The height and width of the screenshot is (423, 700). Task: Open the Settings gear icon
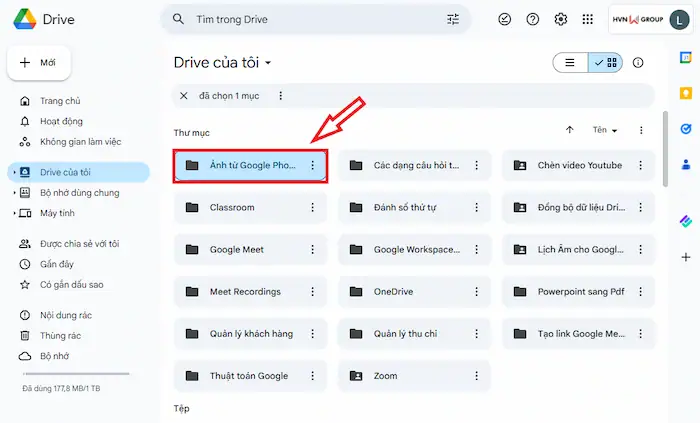(561, 19)
